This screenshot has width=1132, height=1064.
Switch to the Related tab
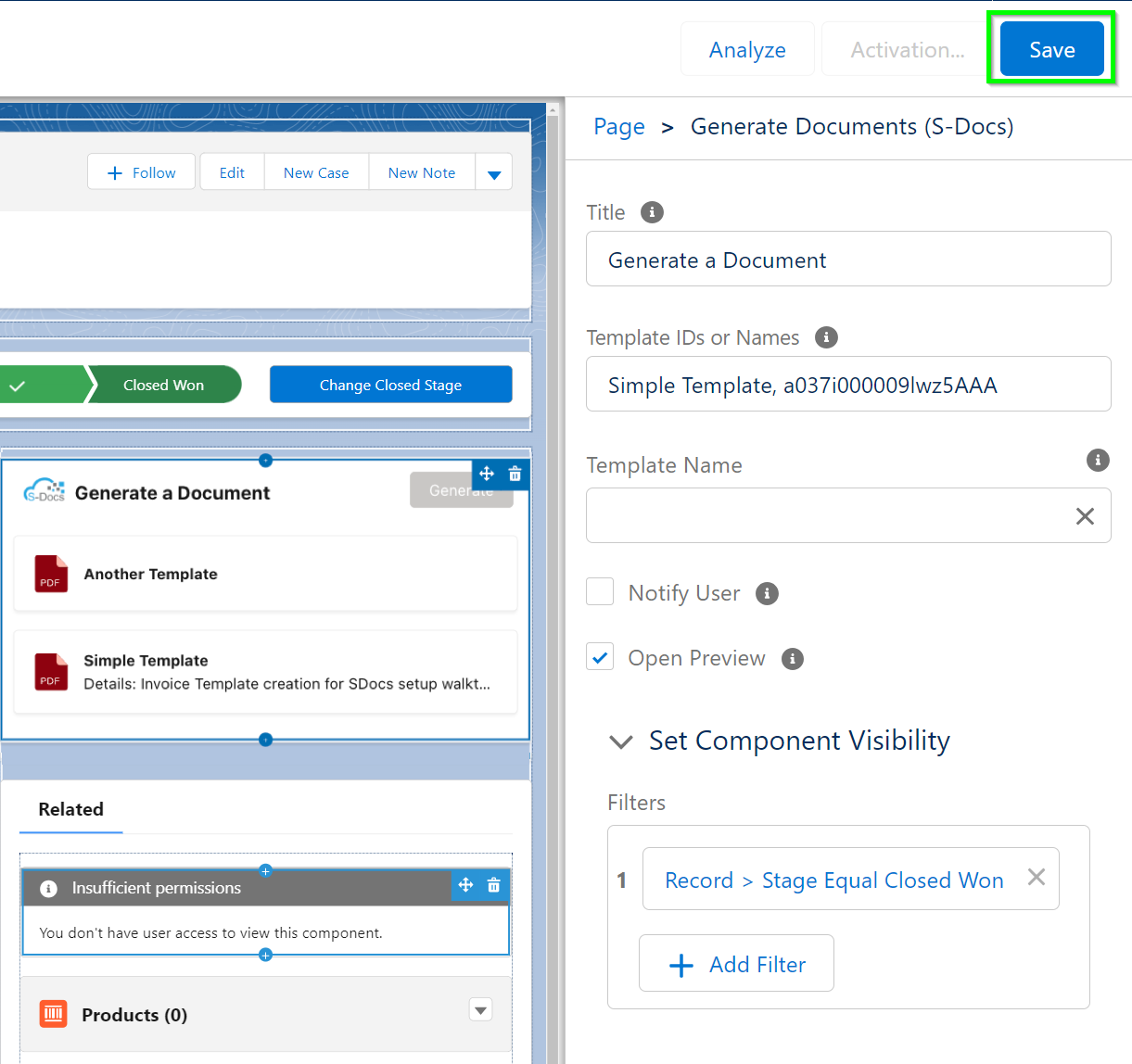[x=70, y=809]
